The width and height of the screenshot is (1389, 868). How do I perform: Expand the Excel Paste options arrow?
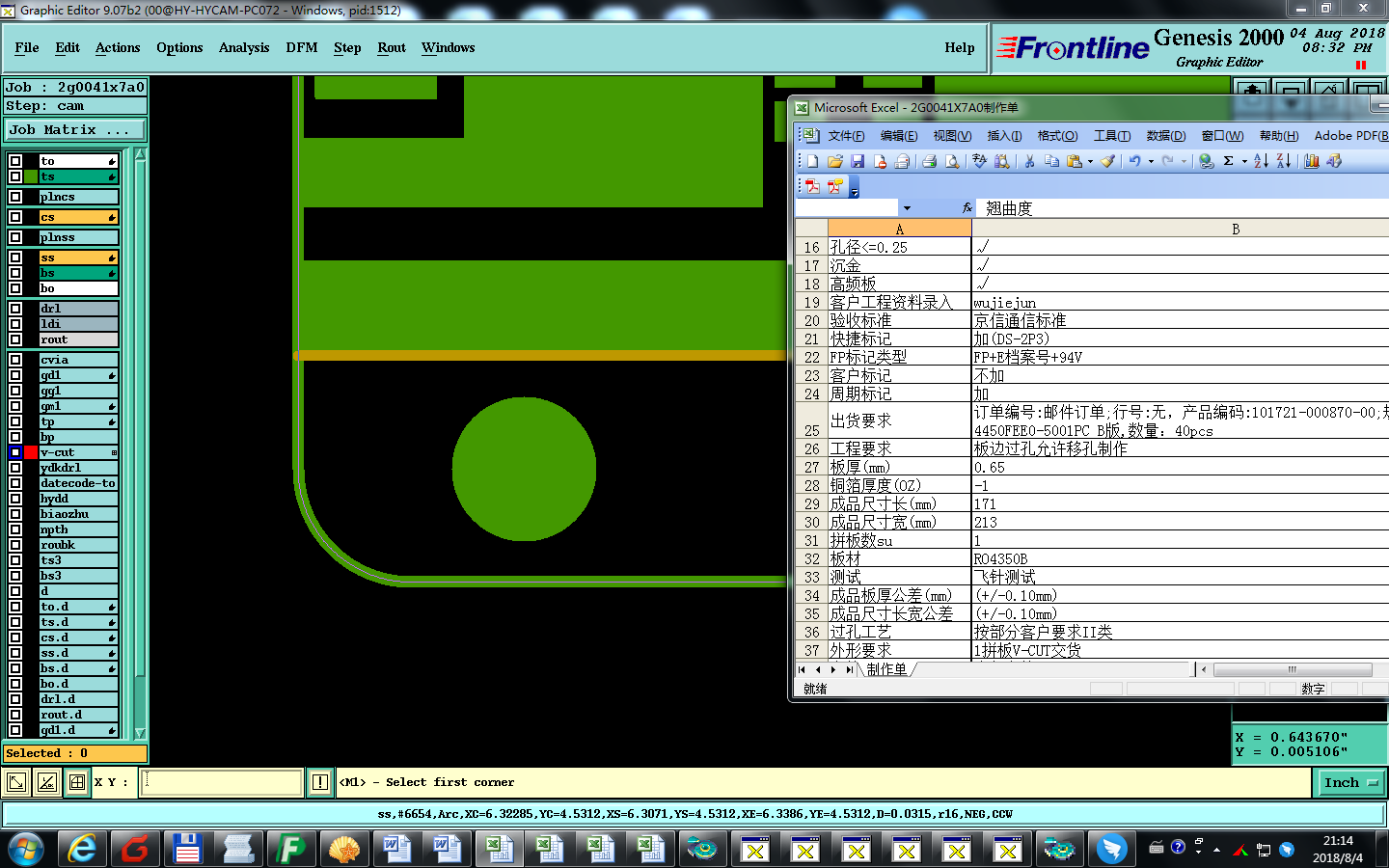pos(1090,161)
